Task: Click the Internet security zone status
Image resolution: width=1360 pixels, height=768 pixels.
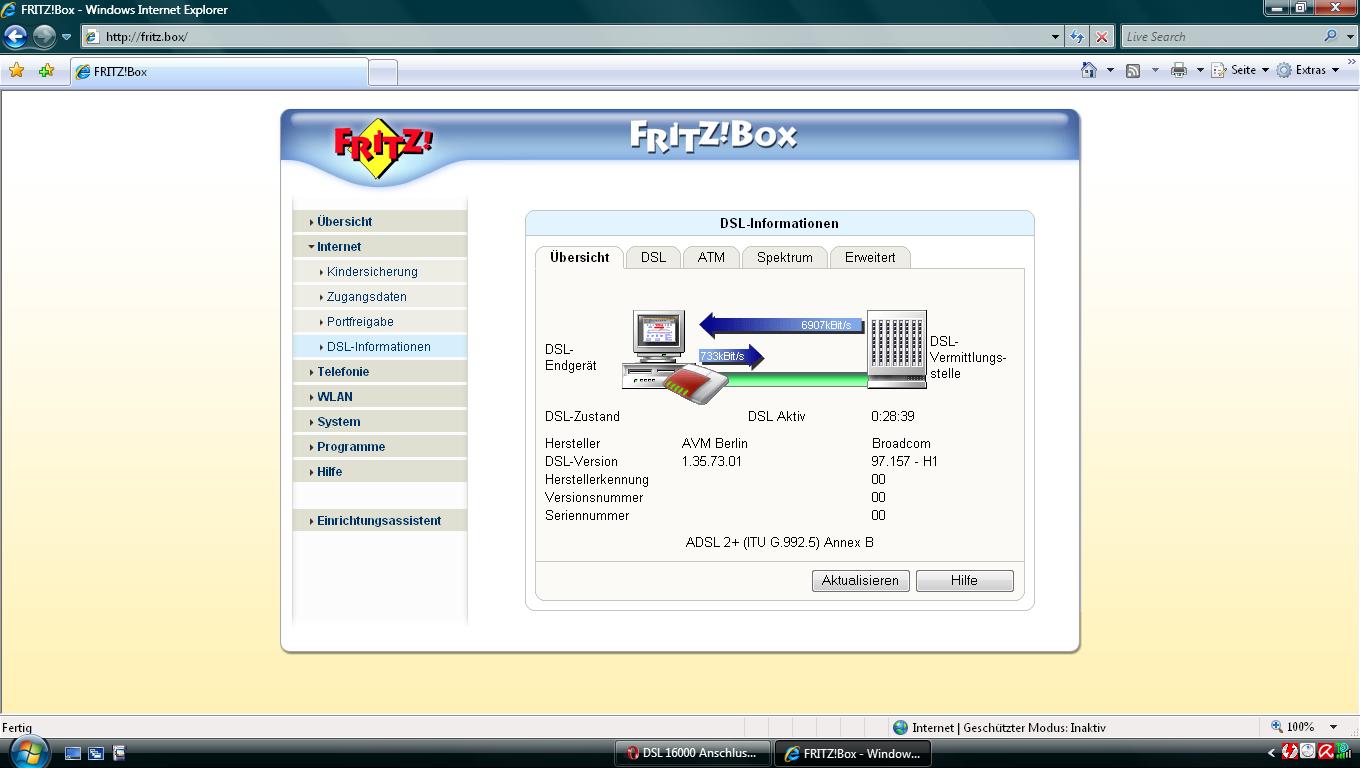Action: pyautogui.click(x=1000, y=728)
